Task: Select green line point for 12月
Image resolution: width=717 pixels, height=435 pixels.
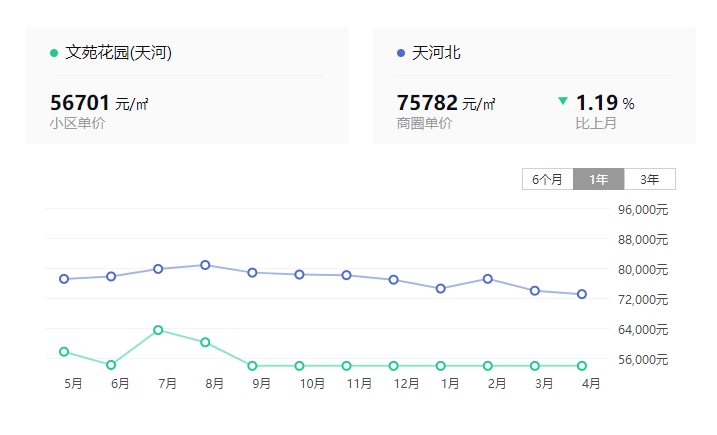Action: (x=394, y=366)
